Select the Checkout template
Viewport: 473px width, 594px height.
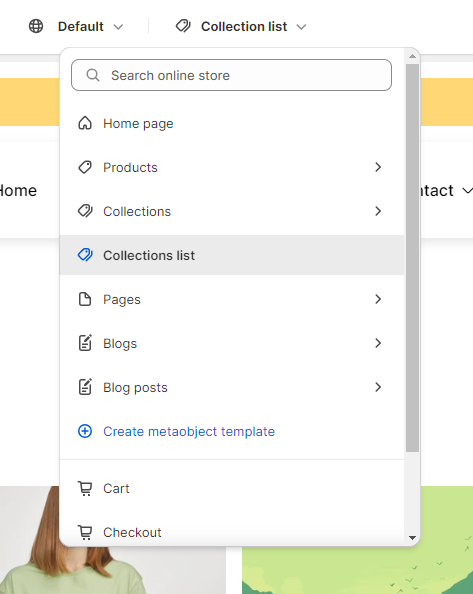pyautogui.click(x=231, y=532)
